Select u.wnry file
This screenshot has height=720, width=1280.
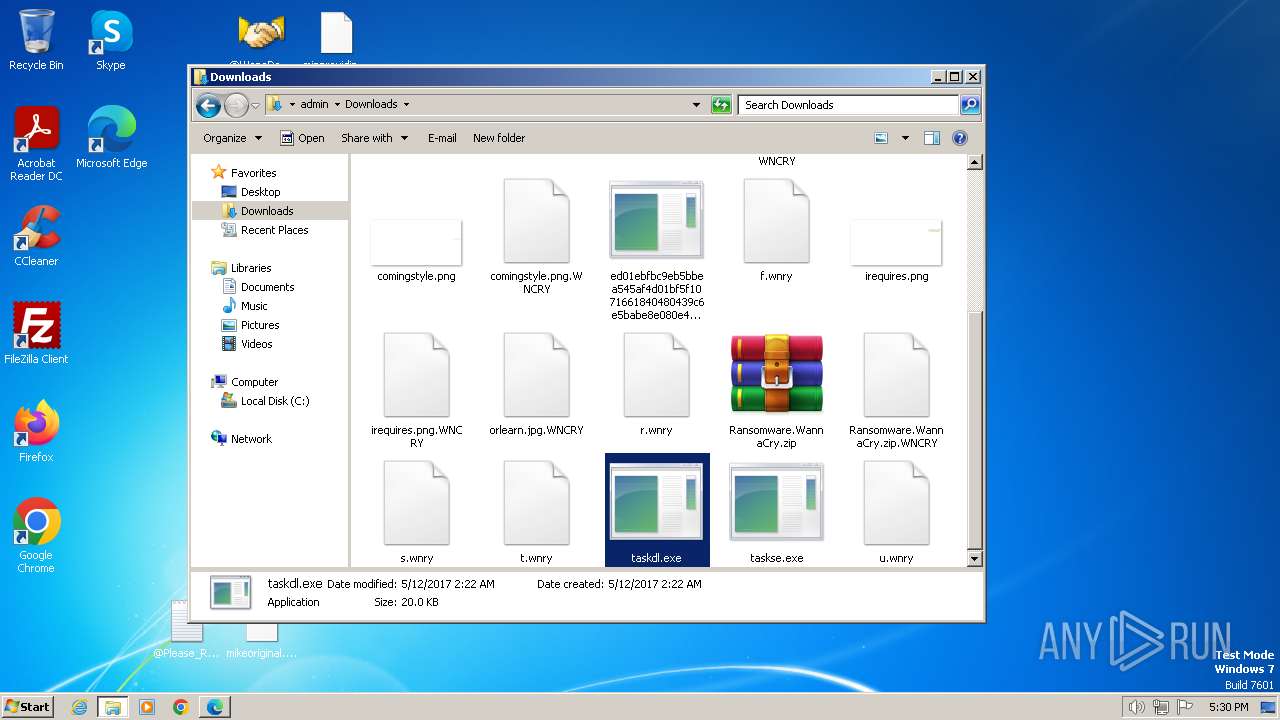[x=896, y=512]
